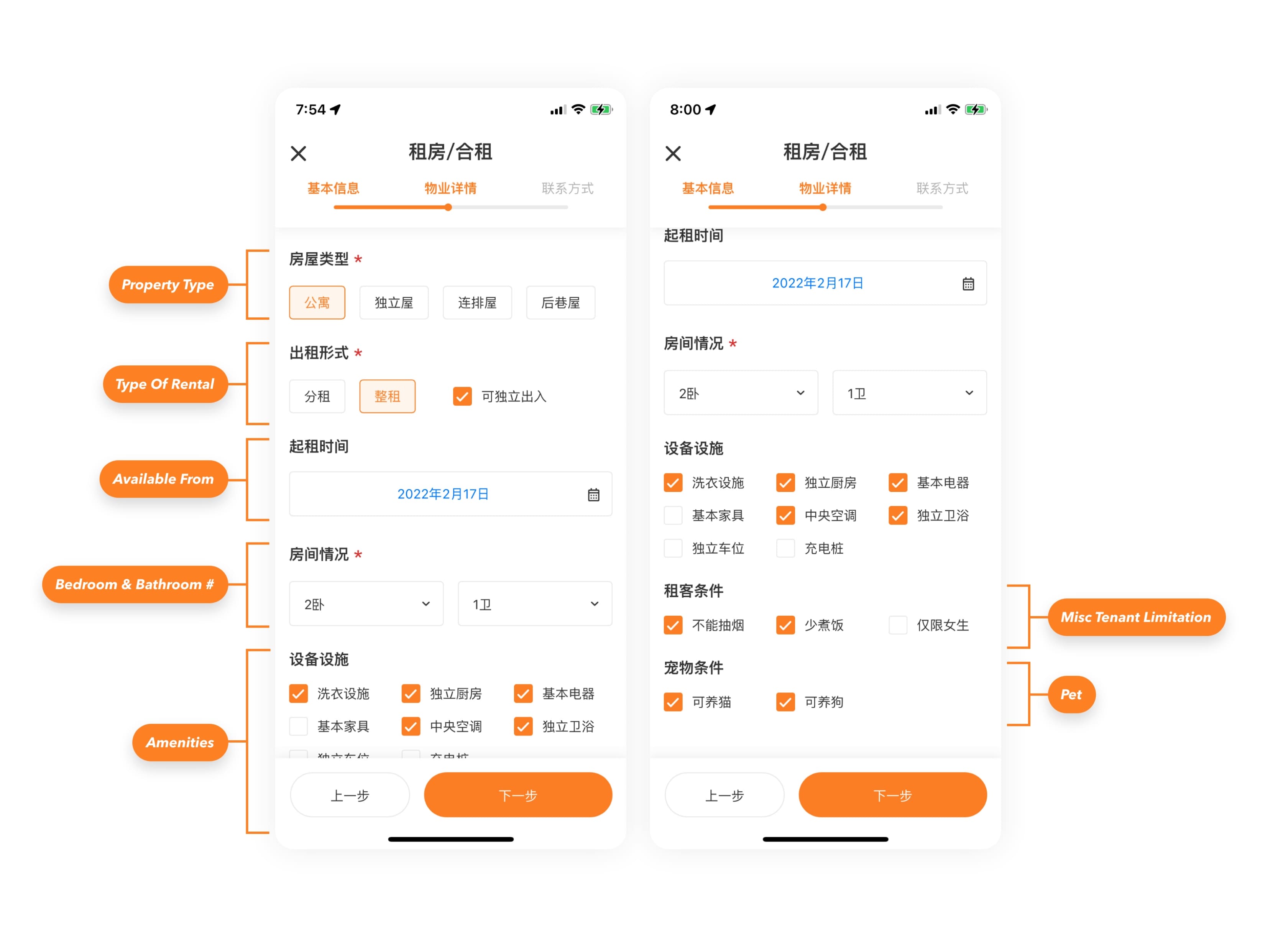Switch to 联系方式 tab on left phone
This screenshot has height=937, width=1288.
[567, 189]
